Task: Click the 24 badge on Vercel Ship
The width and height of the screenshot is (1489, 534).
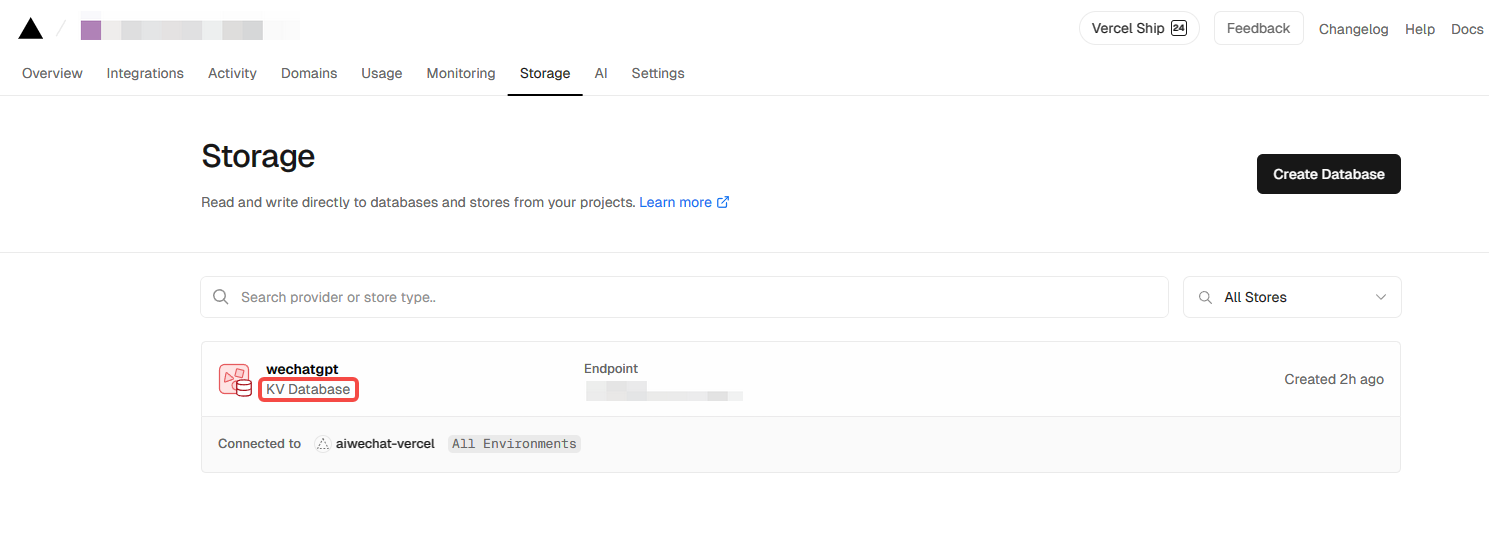Action: pos(1179,29)
